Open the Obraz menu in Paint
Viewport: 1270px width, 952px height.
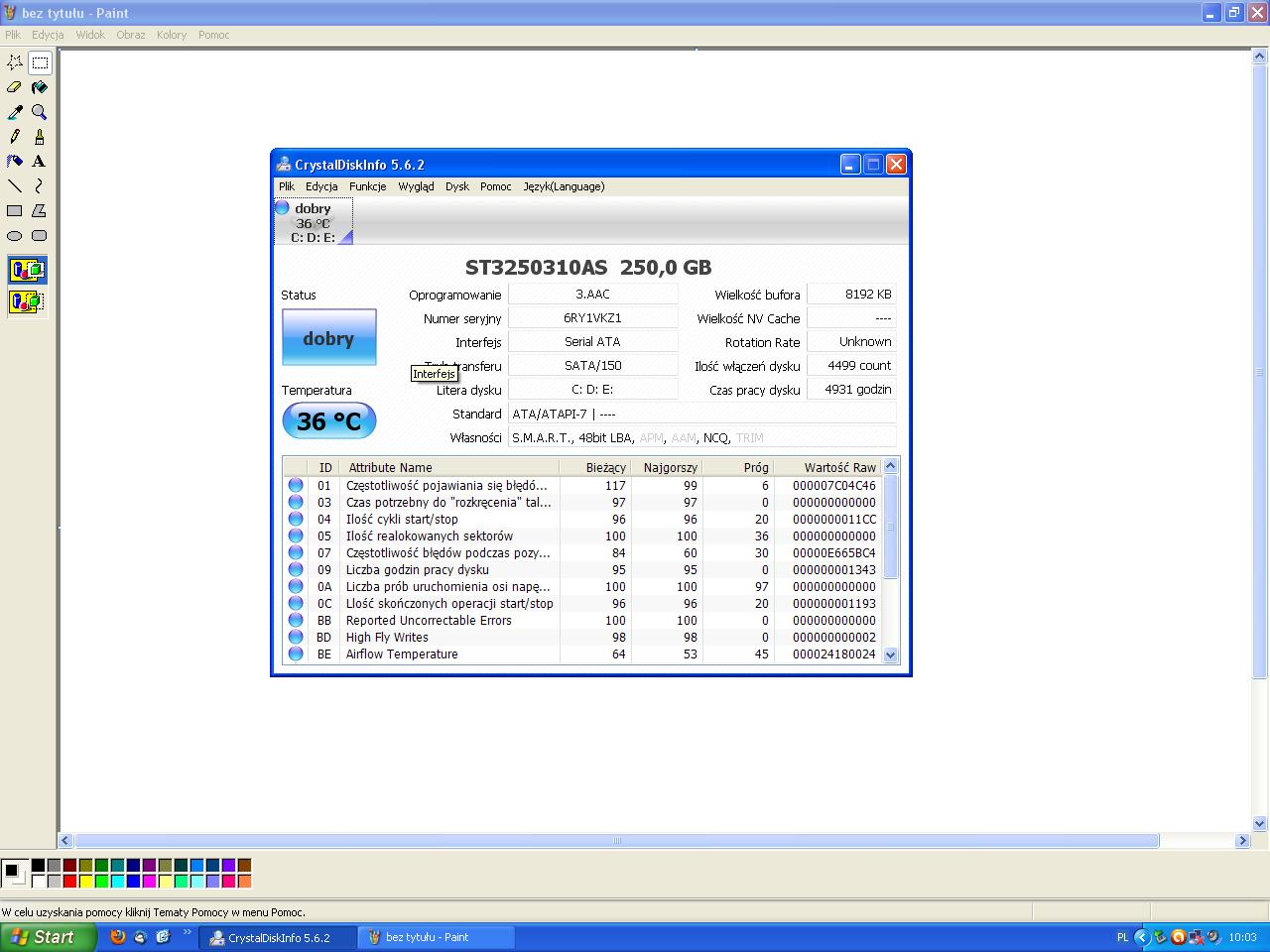tap(131, 35)
